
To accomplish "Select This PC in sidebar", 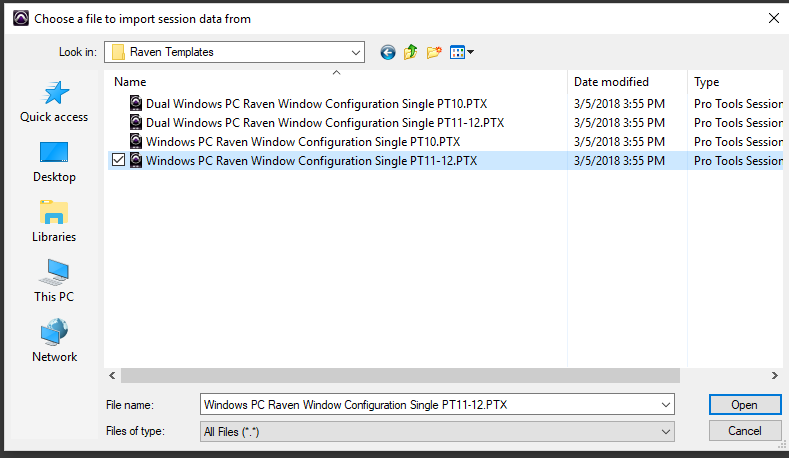I will coord(54,282).
